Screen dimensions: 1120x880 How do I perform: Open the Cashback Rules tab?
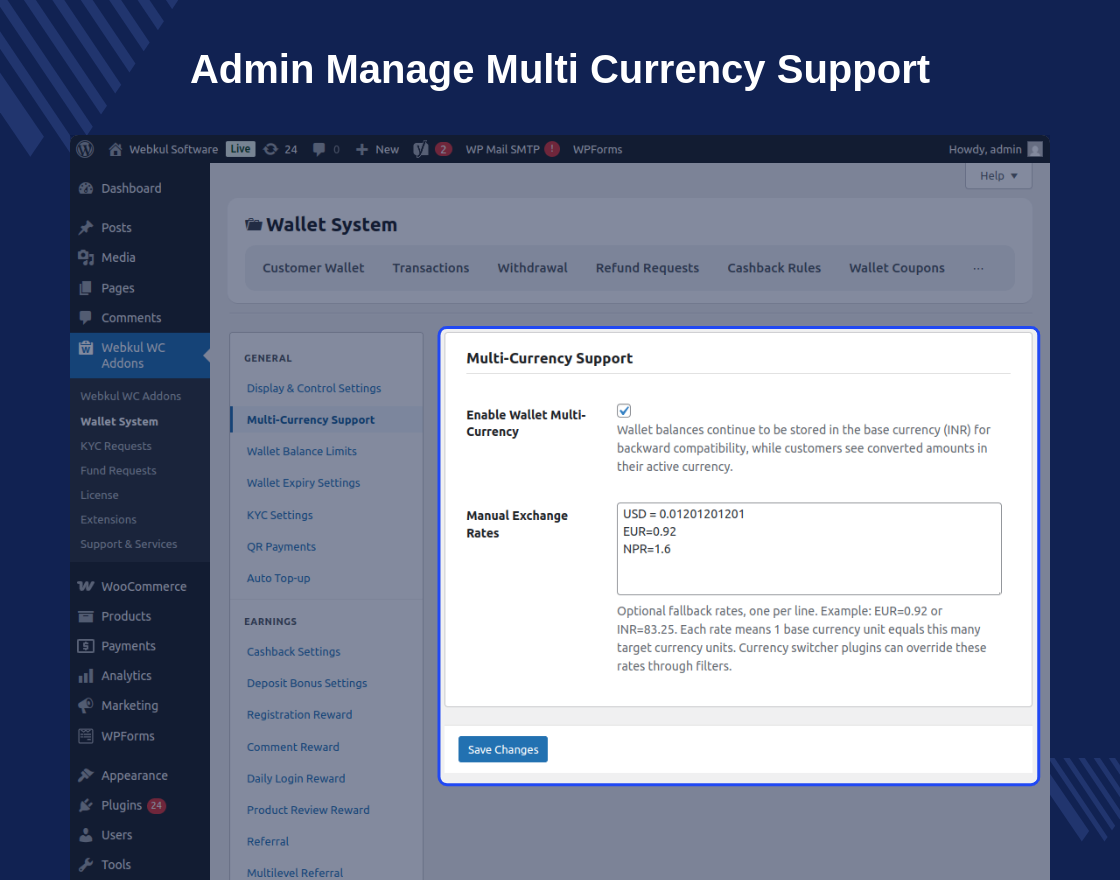(x=774, y=268)
